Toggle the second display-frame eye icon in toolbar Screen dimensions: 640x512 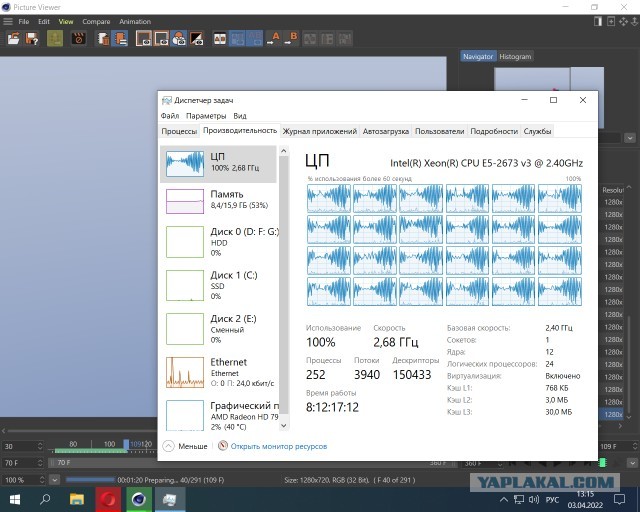pos(161,39)
